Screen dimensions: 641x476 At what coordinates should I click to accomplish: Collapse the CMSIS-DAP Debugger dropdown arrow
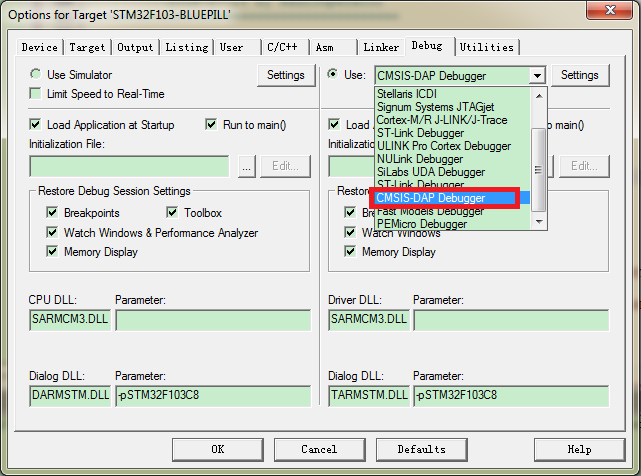click(x=537, y=76)
